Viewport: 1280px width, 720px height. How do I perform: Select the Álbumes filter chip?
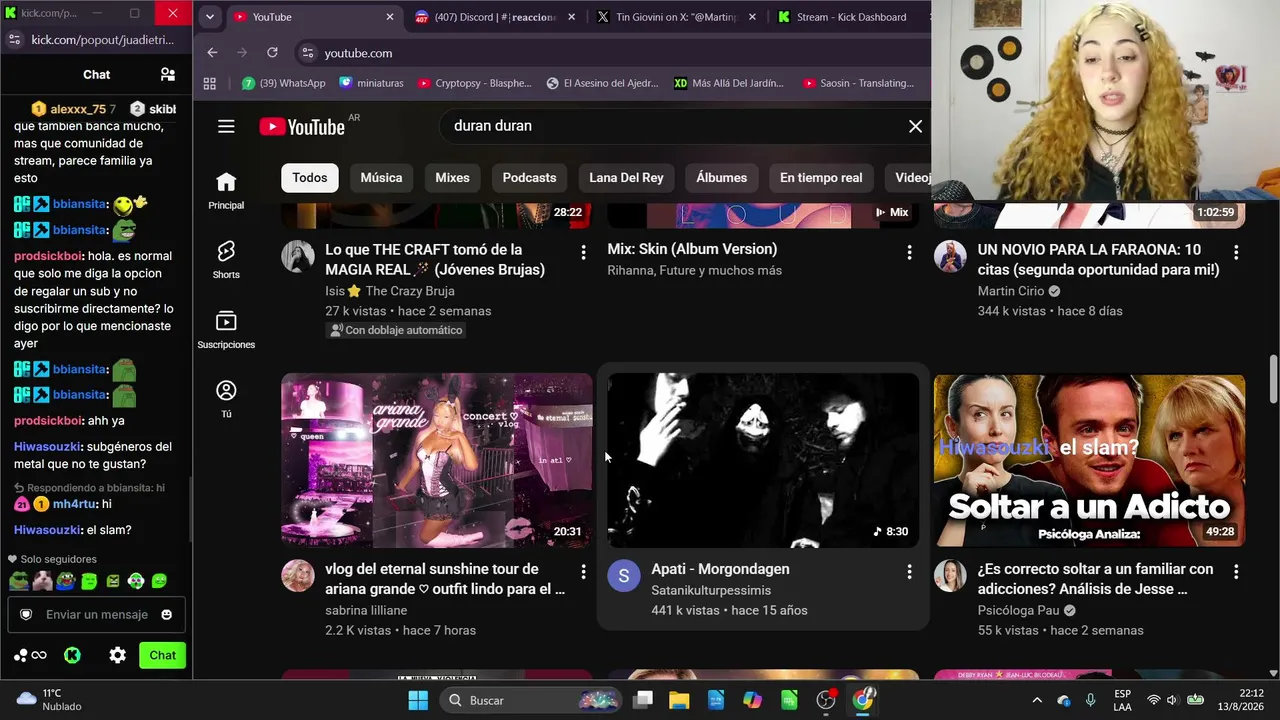point(721,178)
